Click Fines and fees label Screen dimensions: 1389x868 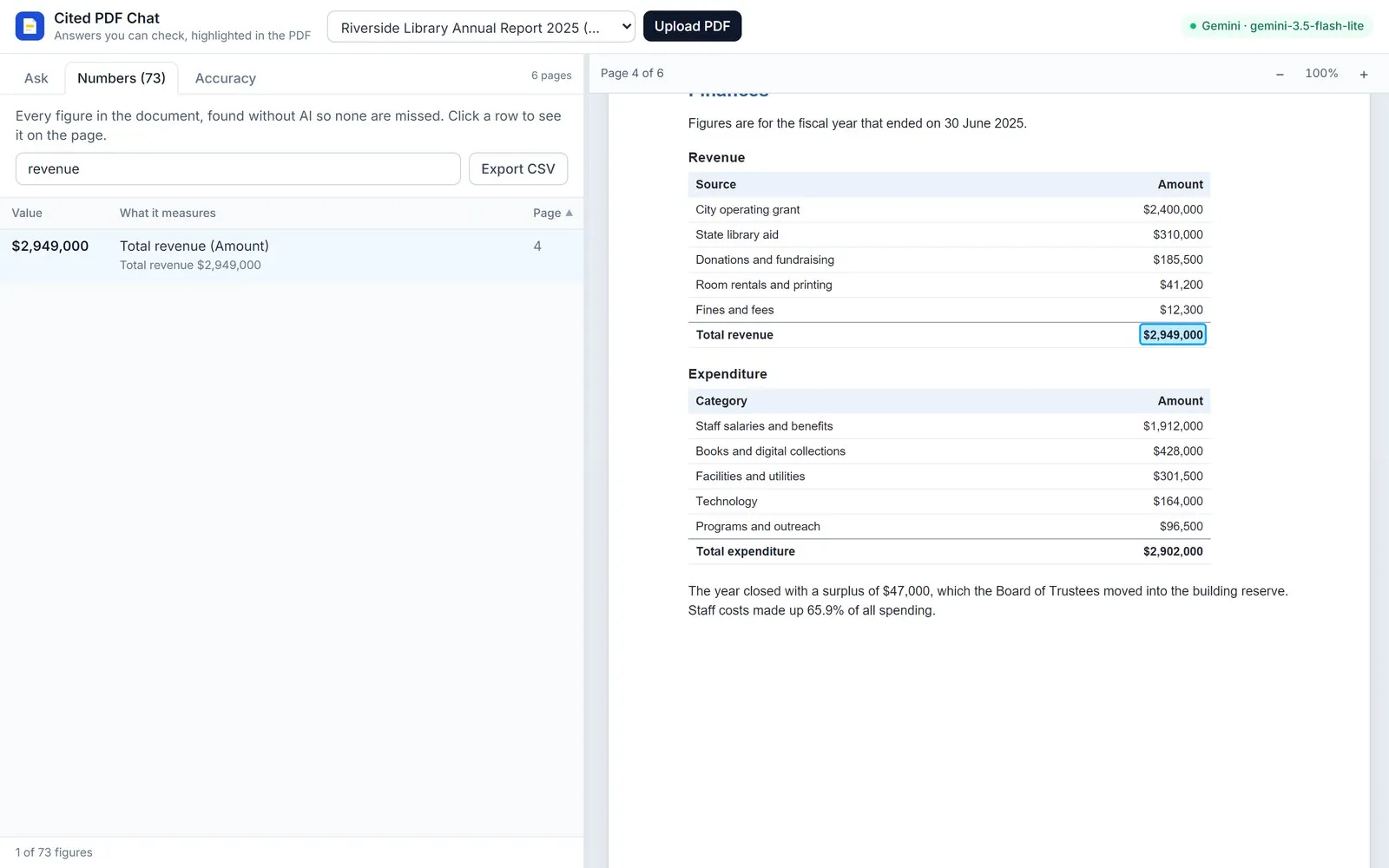coord(734,310)
